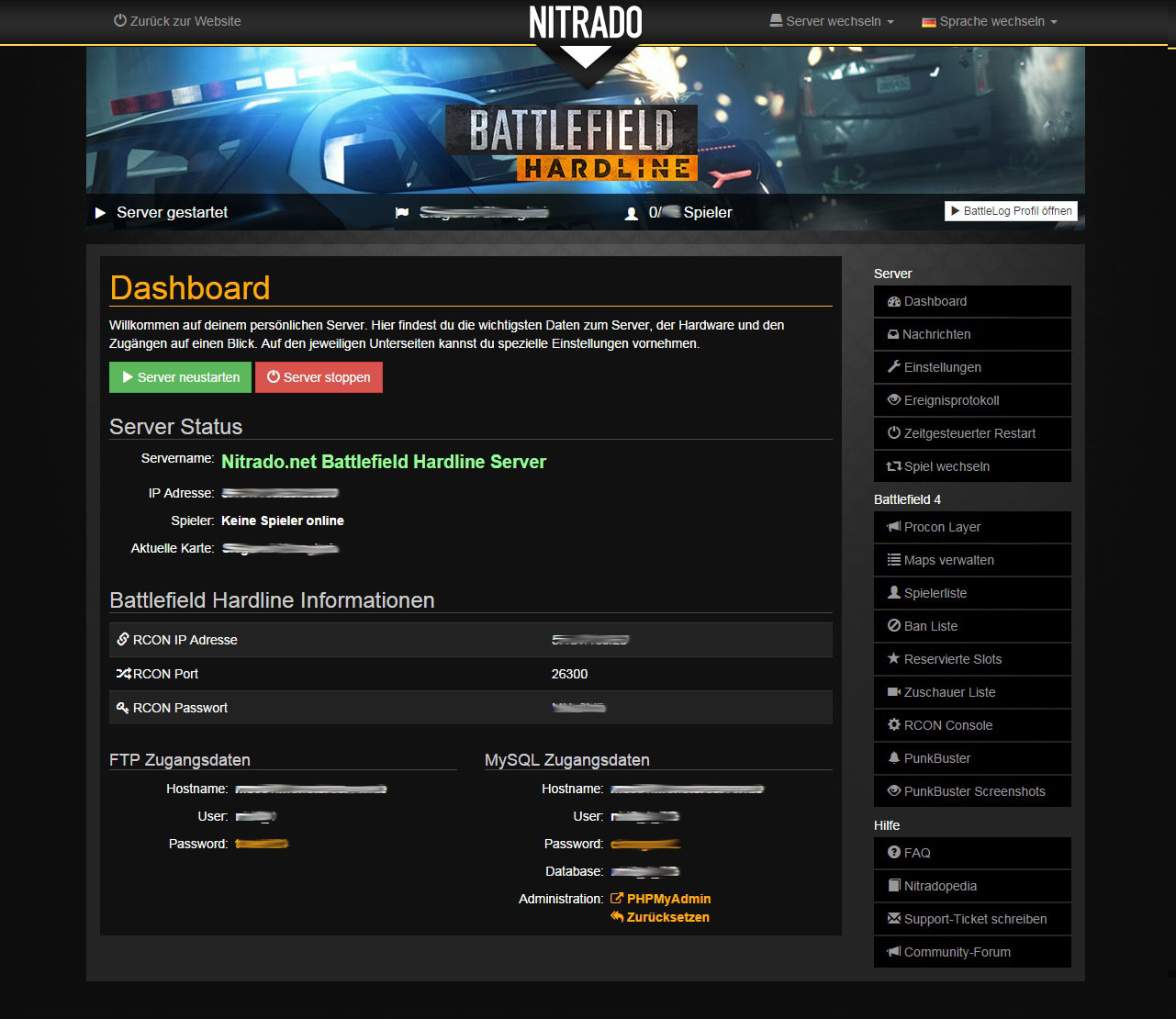Click the Community-Forum megaphone icon
Image resolution: width=1176 pixels, height=1019 pixels.
click(894, 952)
